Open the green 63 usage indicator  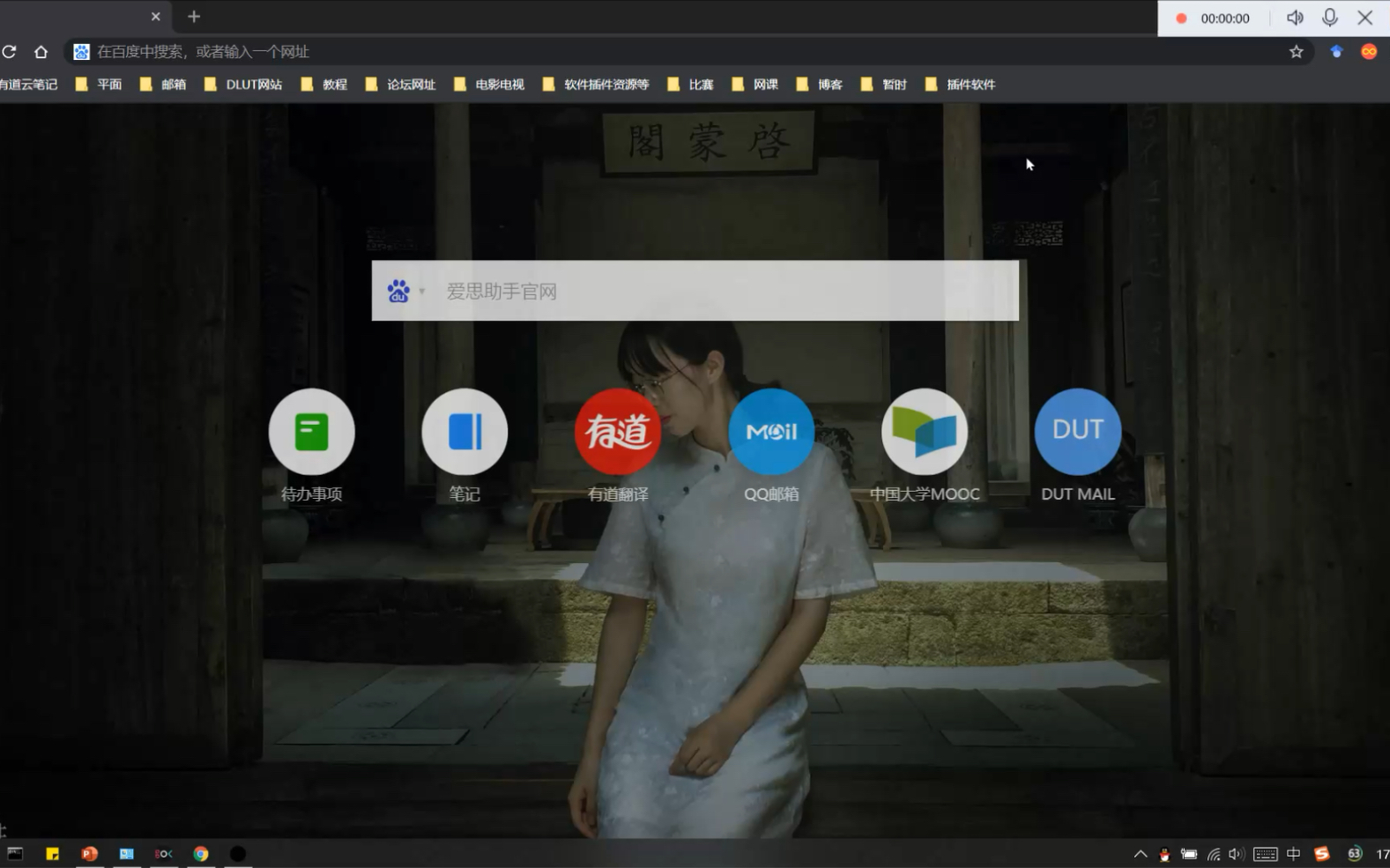click(1355, 853)
